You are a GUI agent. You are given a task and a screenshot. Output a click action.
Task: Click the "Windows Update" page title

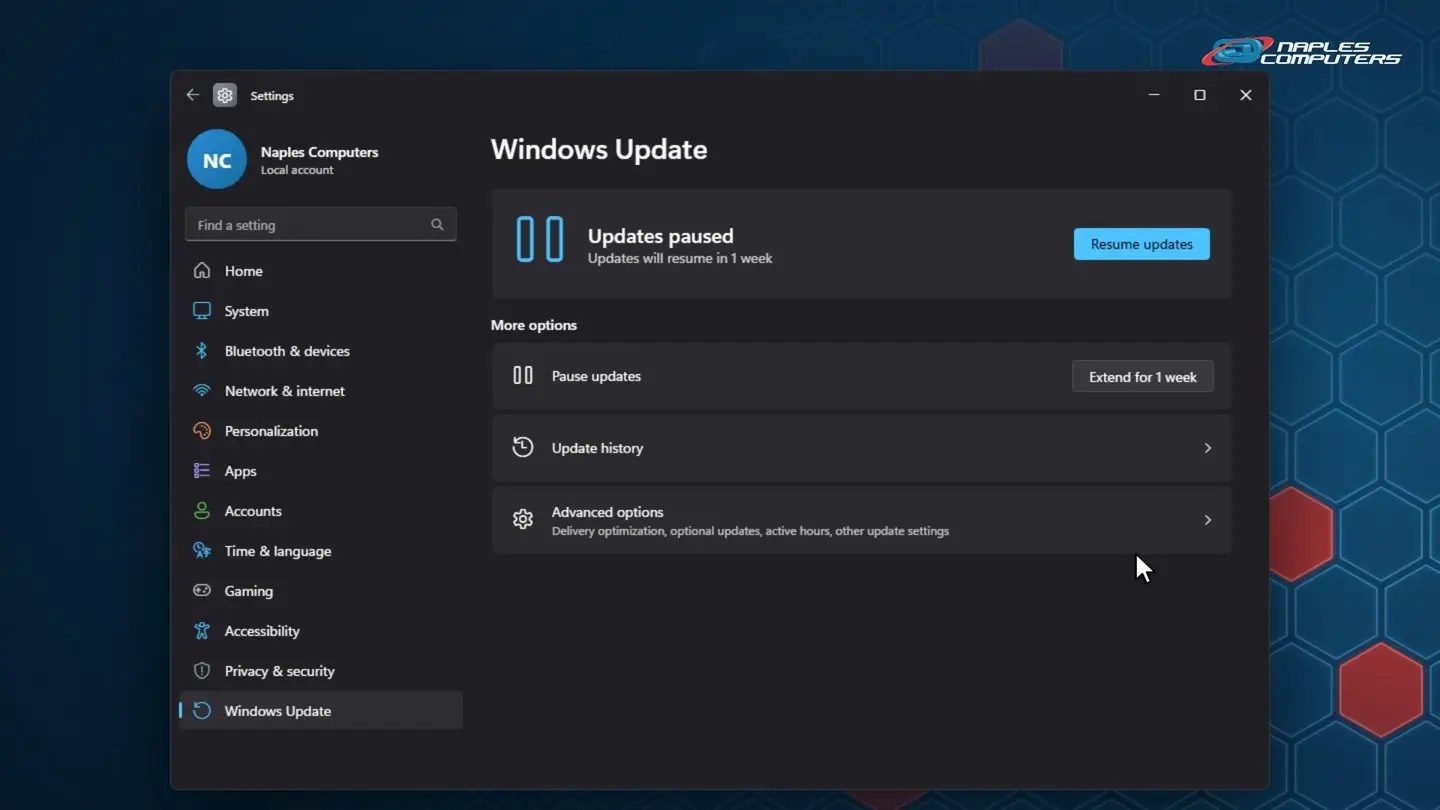[x=599, y=149]
